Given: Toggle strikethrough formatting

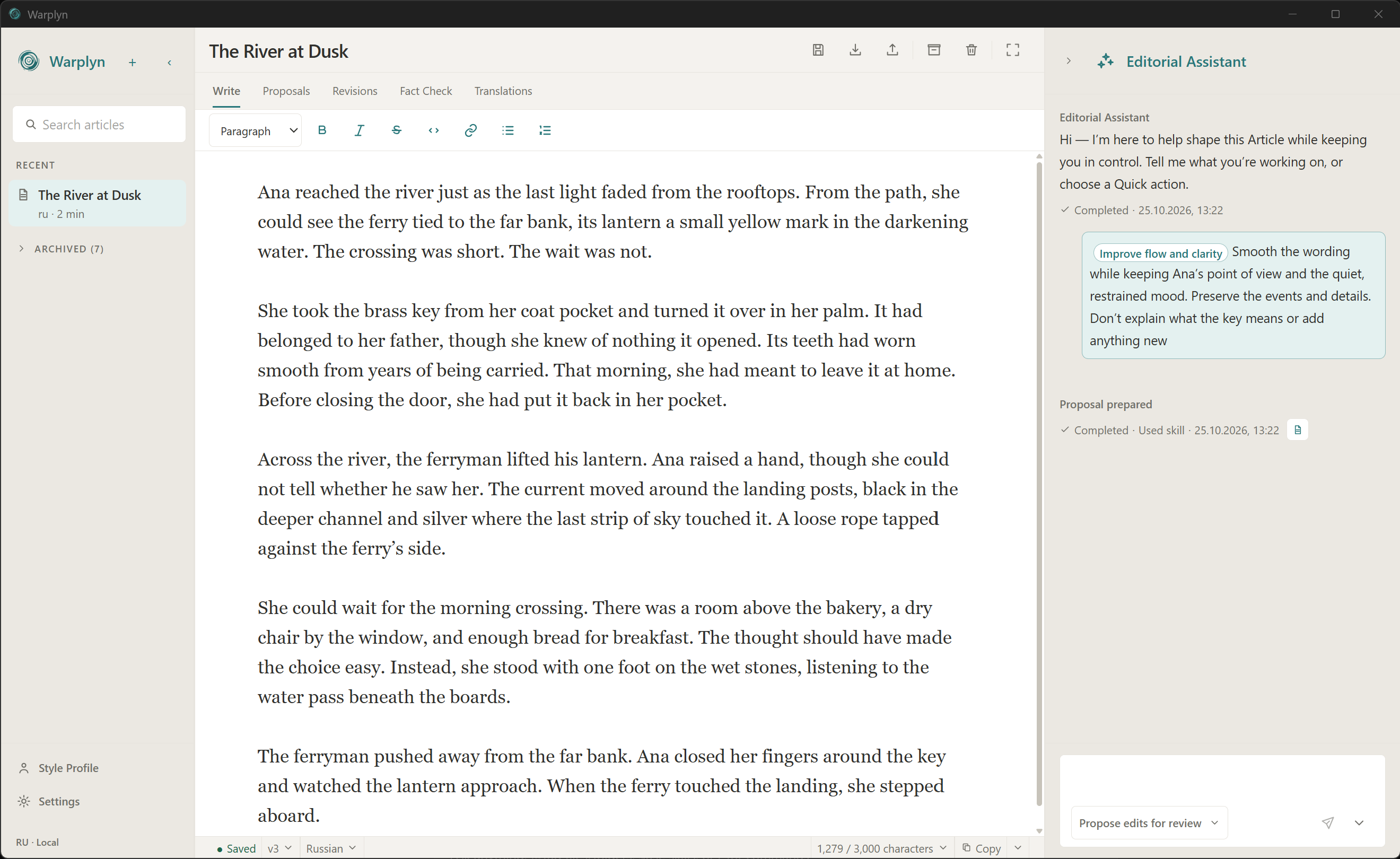Looking at the screenshot, I should click(x=397, y=130).
